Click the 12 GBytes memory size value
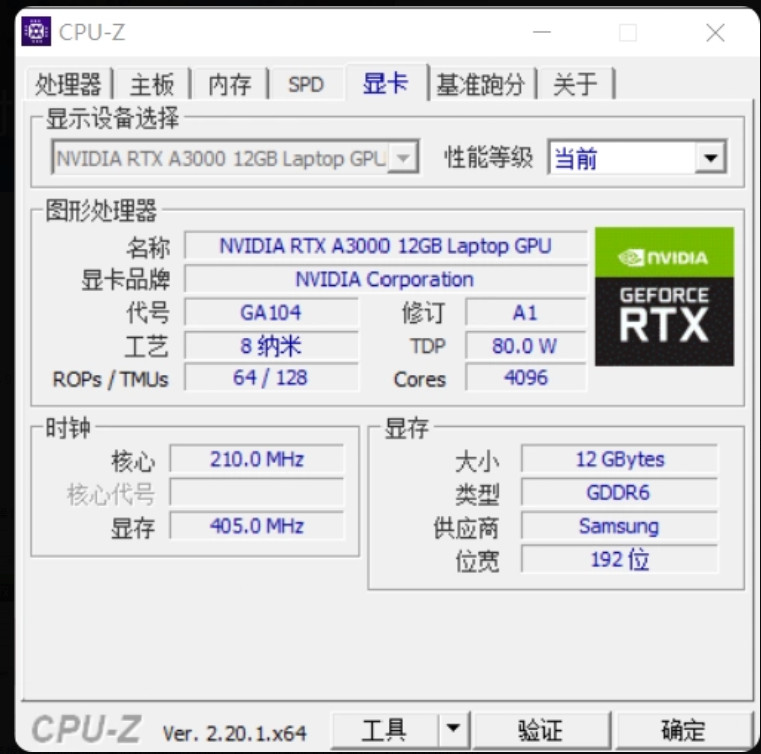 point(619,459)
